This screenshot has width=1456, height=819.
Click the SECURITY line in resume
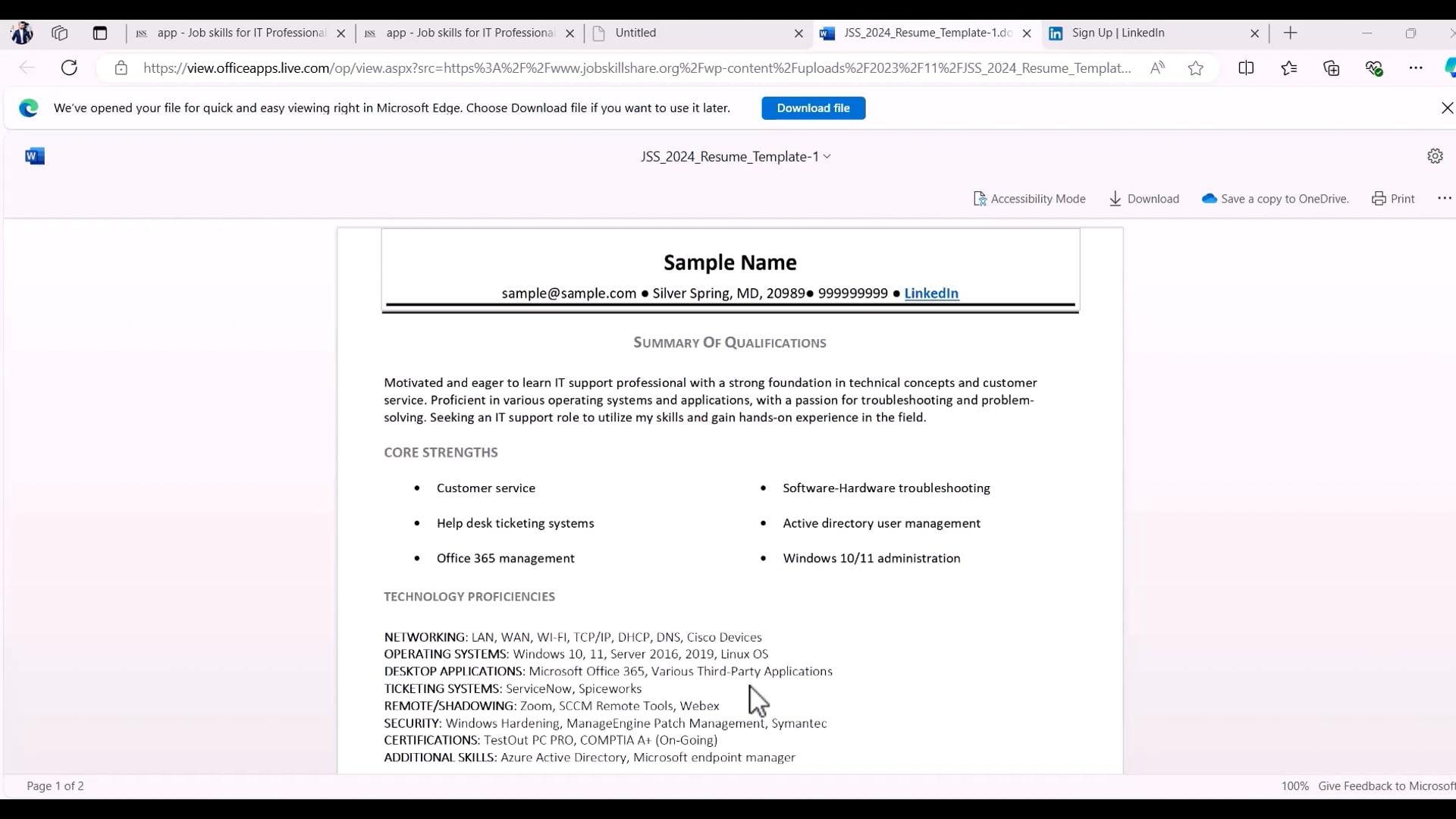point(605,723)
